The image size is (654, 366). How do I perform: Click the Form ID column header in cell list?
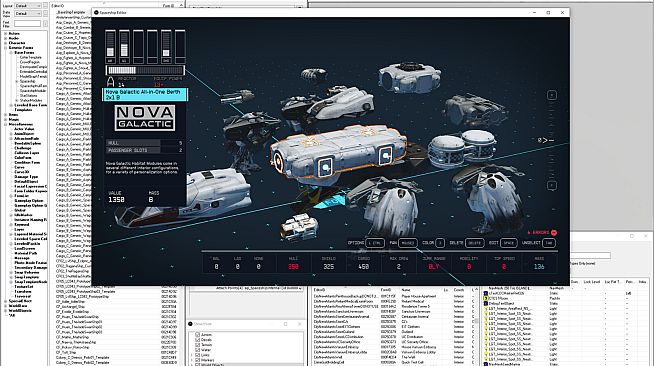coord(386,290)
